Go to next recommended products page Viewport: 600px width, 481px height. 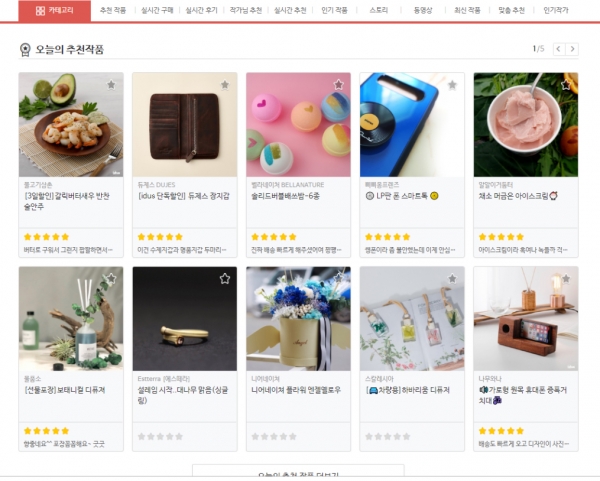click(x=572, y=49)
